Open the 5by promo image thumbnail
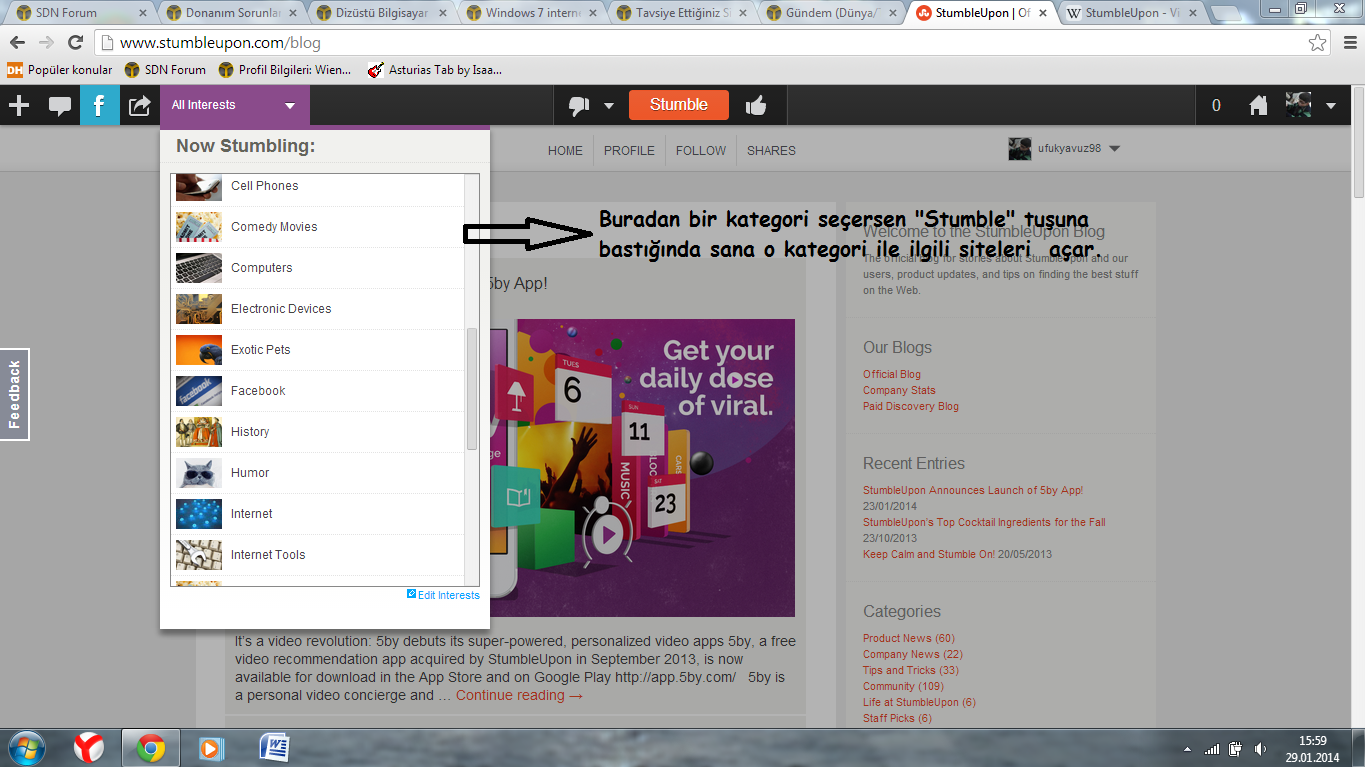This screenshot has height=767, width=1365. 640,467
